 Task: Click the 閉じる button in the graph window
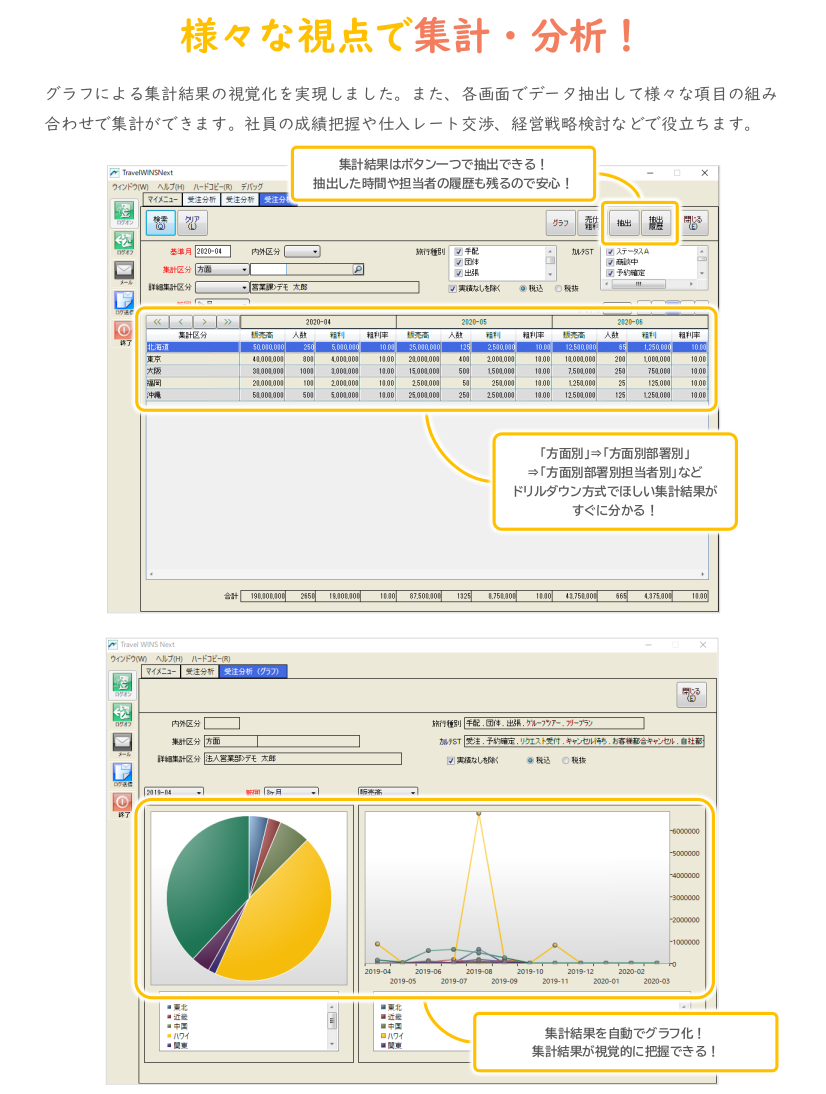coord(691,695)
